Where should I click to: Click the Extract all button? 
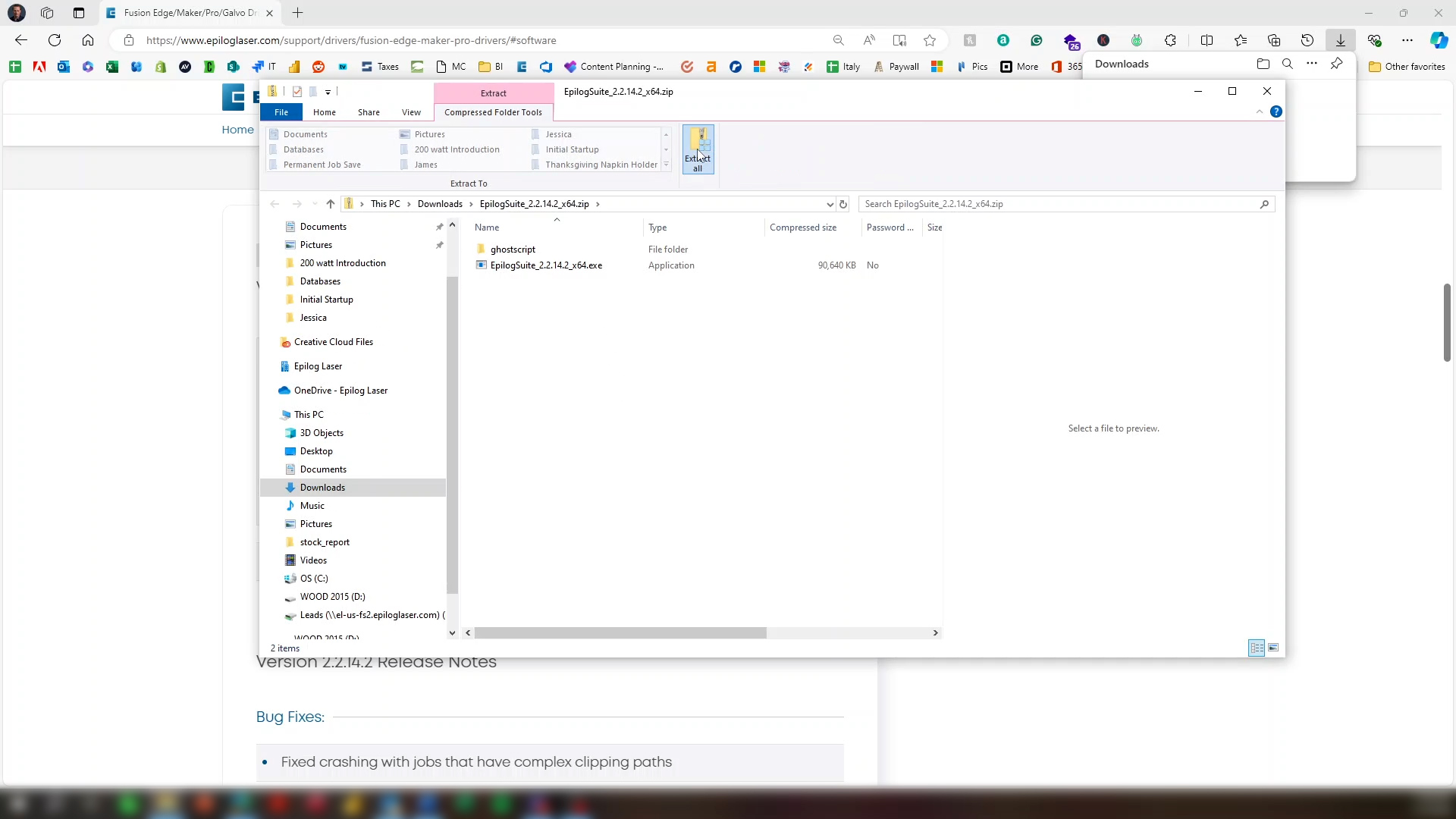698,149
